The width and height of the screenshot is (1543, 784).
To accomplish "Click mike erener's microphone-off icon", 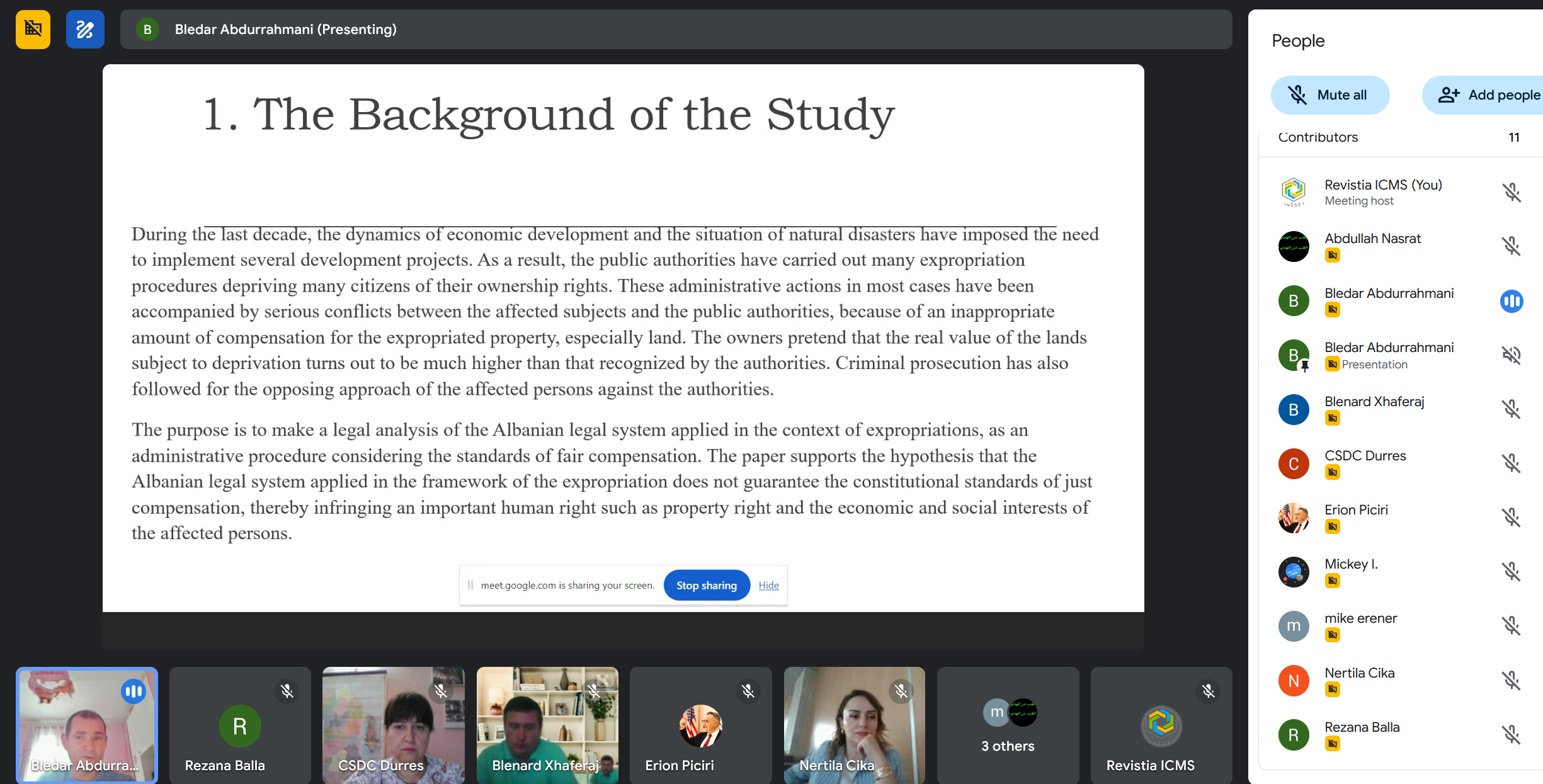I will [x=1511, y=626].
